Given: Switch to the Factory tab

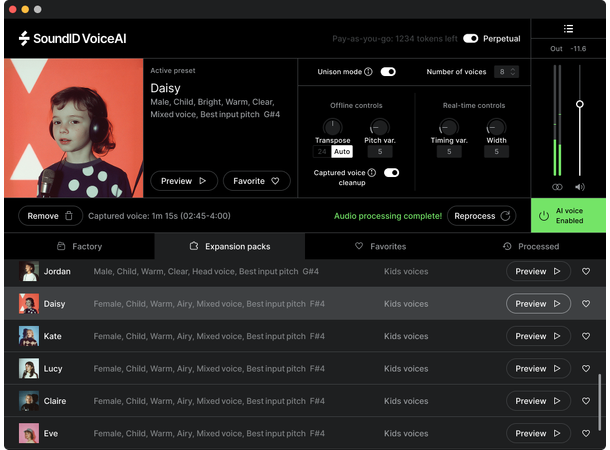Looking at the screenshot, I should (79, 246).
